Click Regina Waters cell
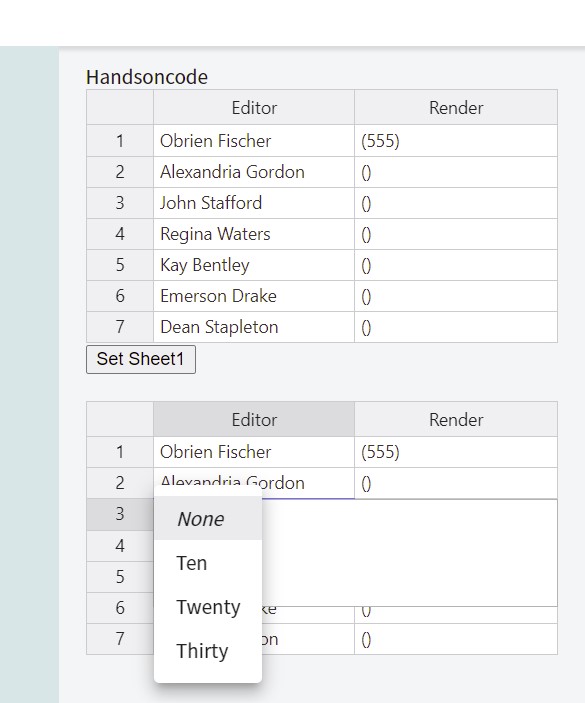Viewport: 585px width, 703px height. [x=254, y=234]
